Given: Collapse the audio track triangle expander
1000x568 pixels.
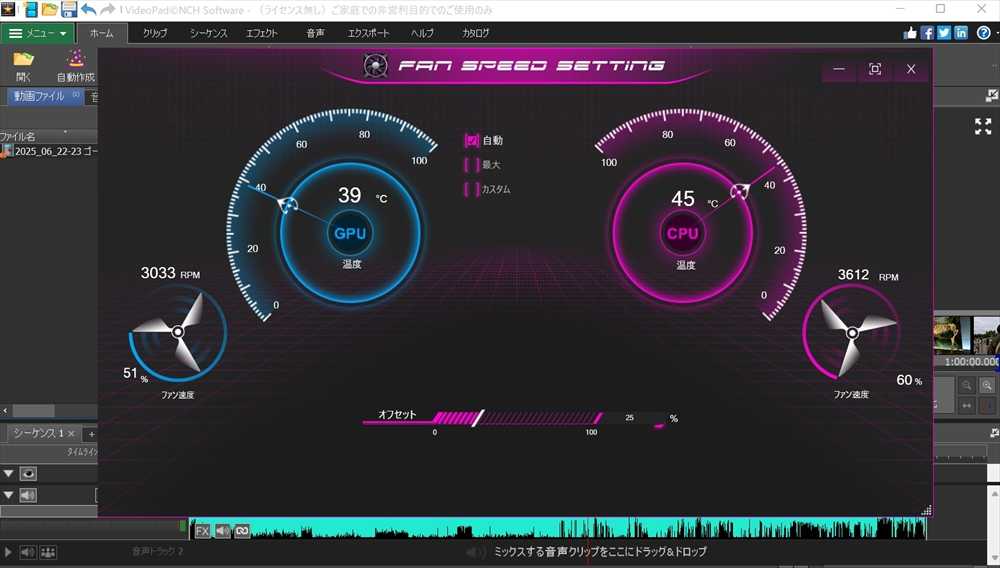Looking at the screenshot, I should 9,495.
